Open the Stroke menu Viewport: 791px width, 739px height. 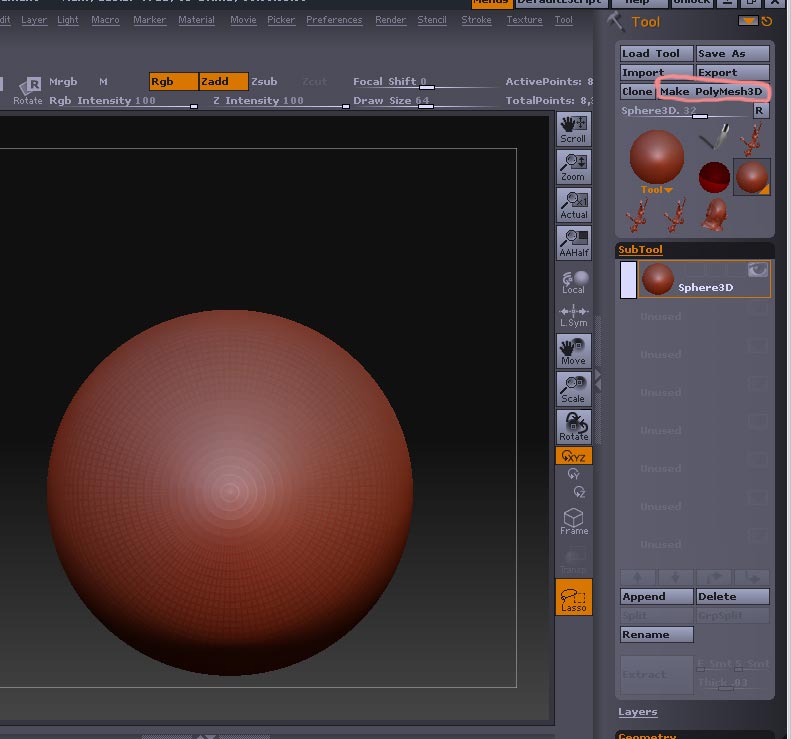[476, 20]
